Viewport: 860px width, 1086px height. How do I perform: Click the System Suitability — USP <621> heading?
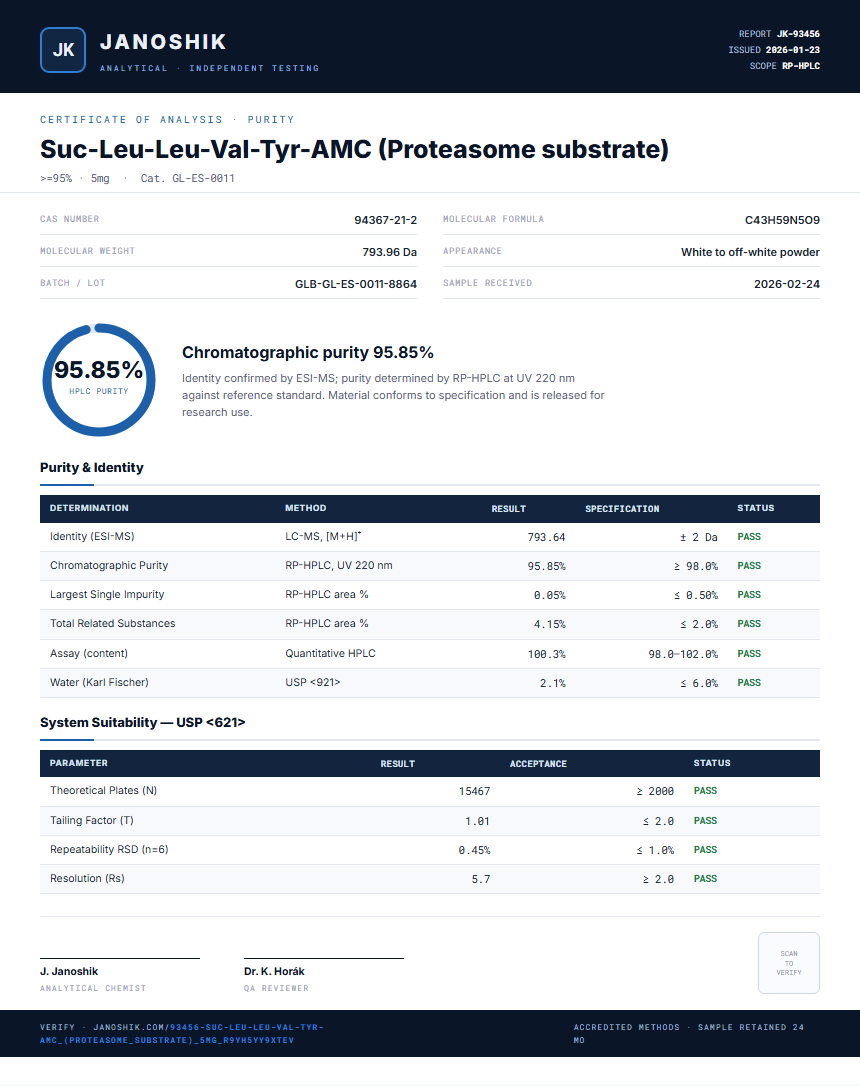click(143, 722)
